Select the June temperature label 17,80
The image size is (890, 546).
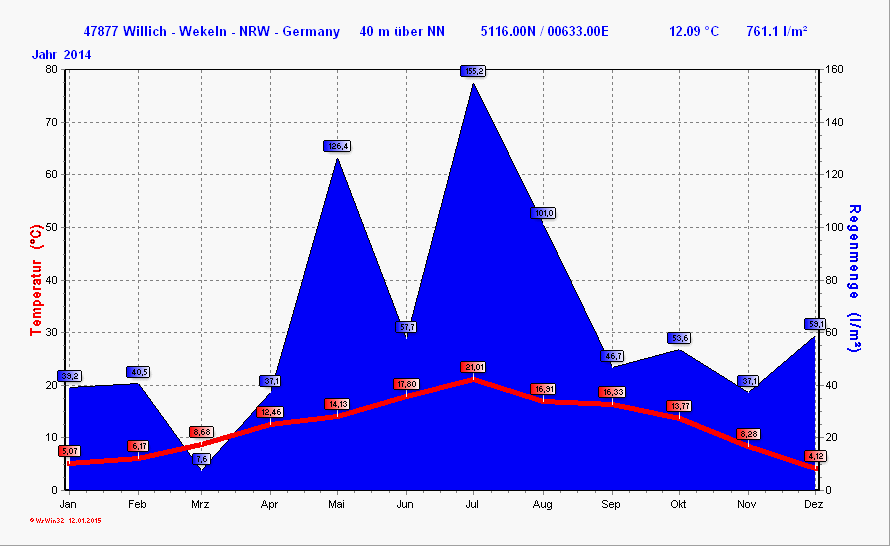pos(406,384)
